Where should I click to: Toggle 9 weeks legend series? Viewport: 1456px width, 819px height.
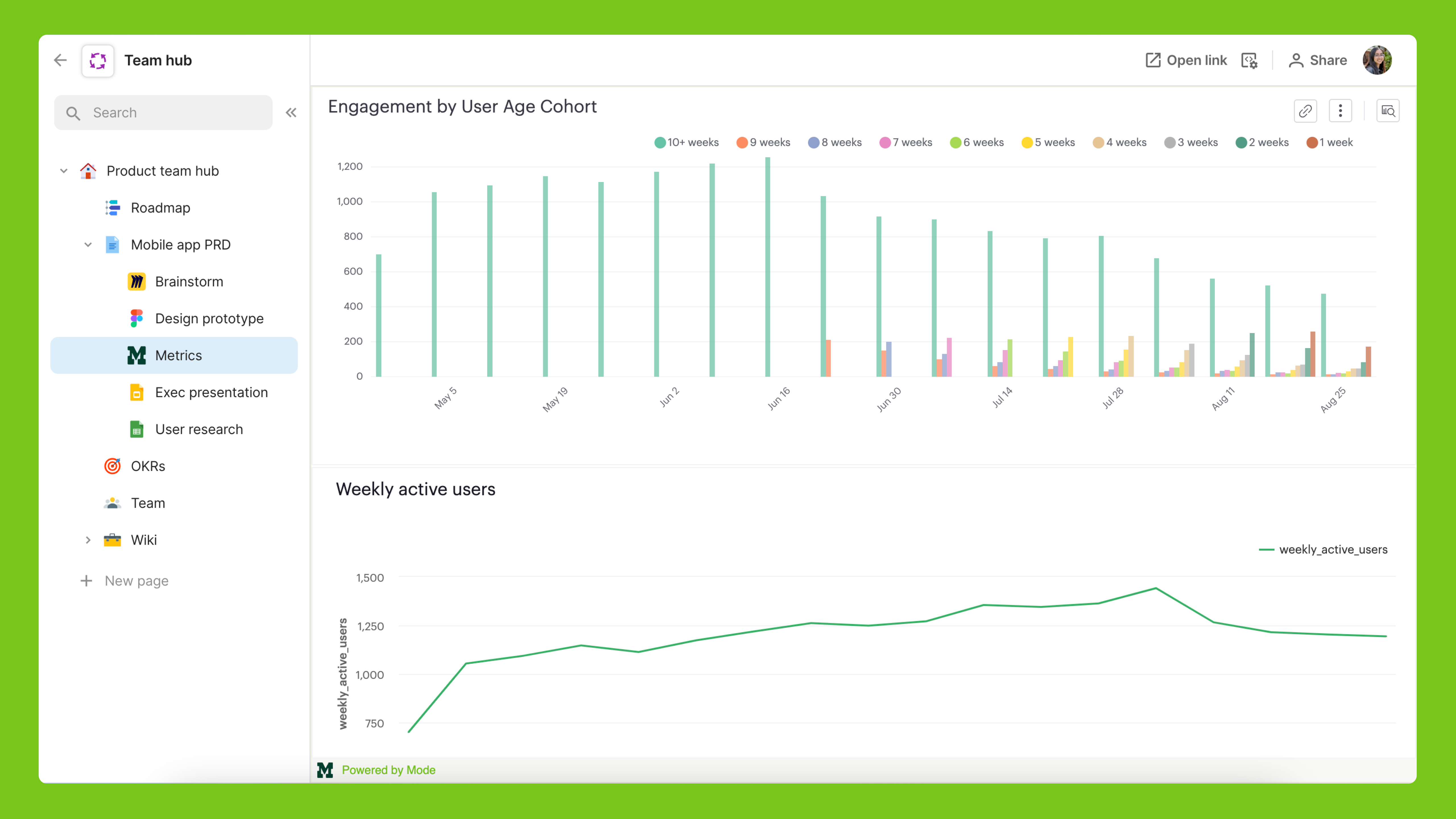(x=763, y=142)
